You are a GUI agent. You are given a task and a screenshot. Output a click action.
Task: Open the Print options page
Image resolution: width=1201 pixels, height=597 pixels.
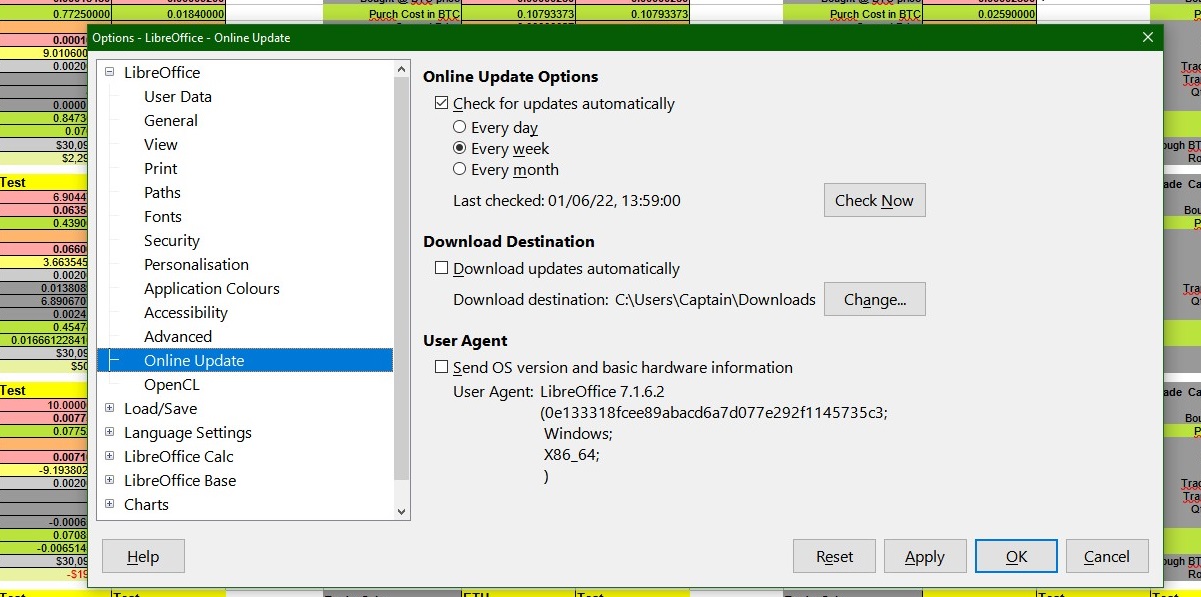pos(161,168)
